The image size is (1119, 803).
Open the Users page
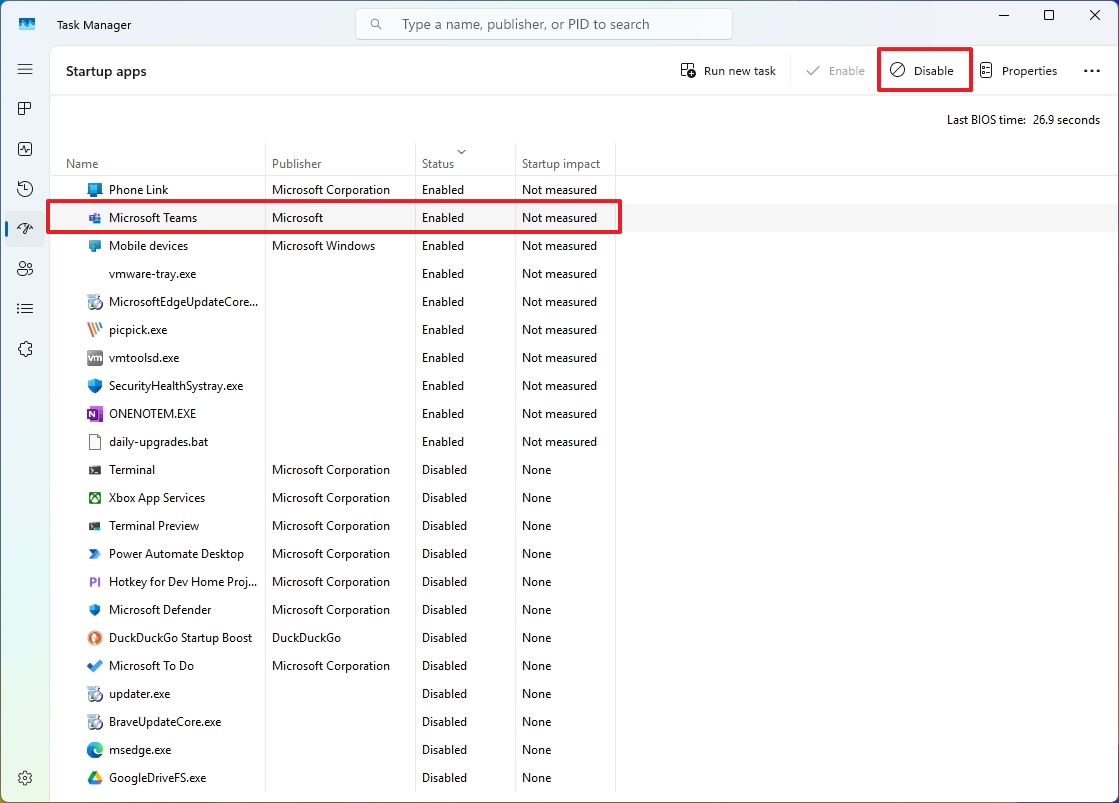pos(25,268)
